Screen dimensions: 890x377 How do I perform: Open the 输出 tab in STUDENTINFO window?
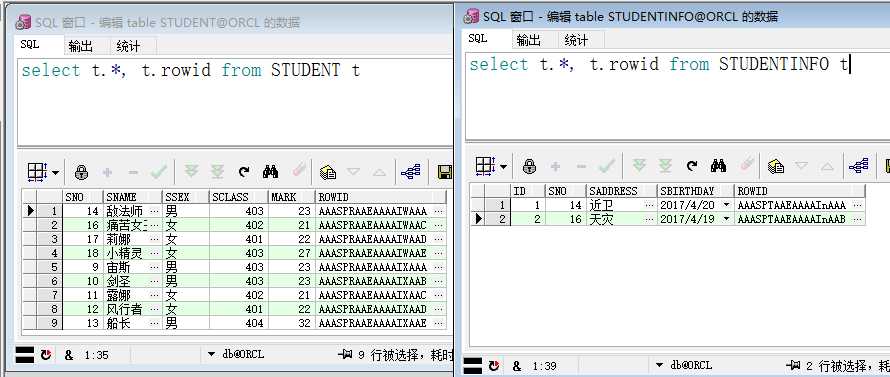pyautogui.click(x=528, y=40)
